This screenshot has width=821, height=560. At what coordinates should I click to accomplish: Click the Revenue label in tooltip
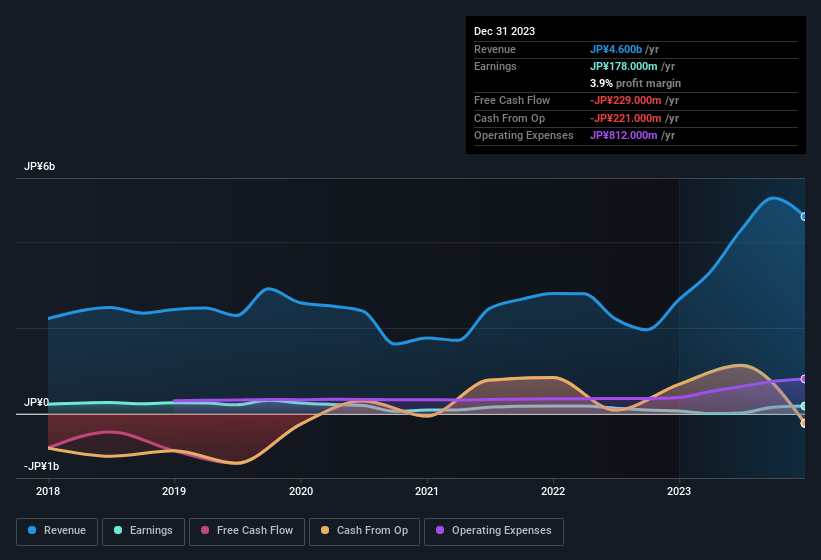coord(495,49)
